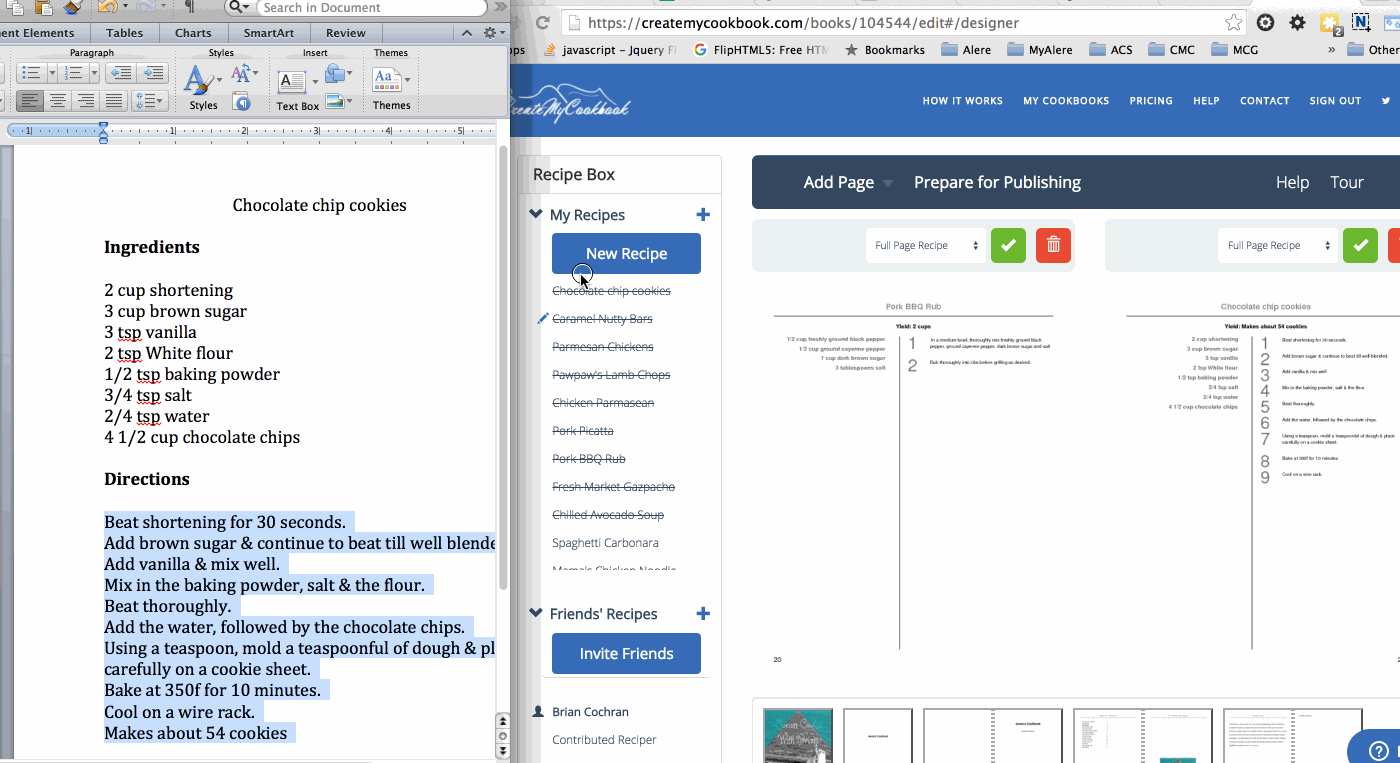1400x763 pixels.
Task: Click the Paste clipboard icon in Word
Action: tap(42, 7)
